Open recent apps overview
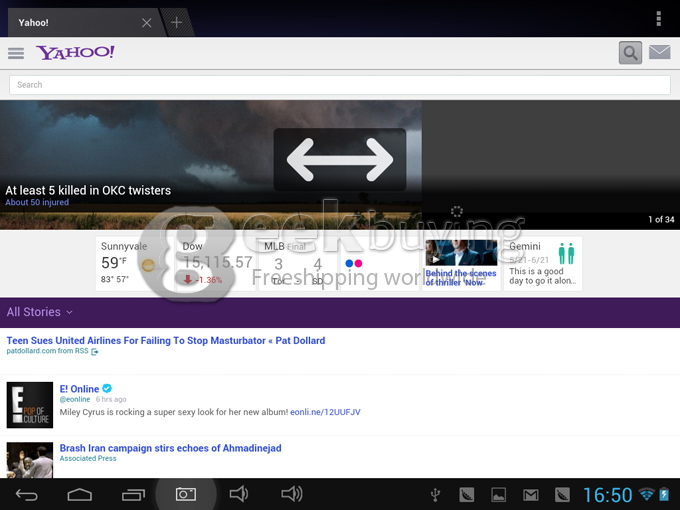 pos(133,494)
